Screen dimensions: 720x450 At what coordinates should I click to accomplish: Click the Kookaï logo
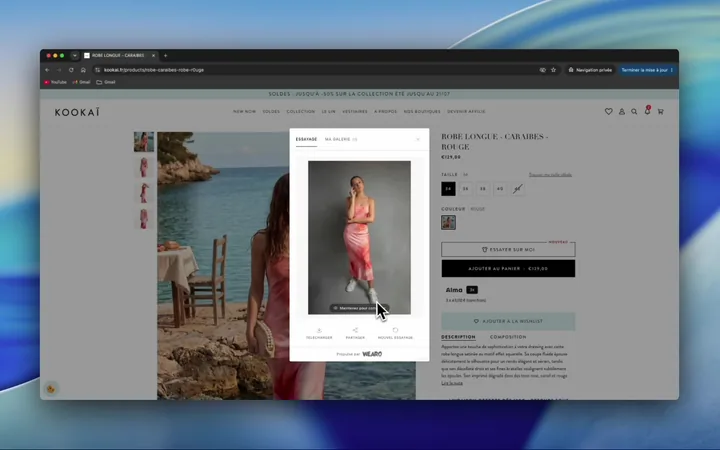[x=77, y=112]
